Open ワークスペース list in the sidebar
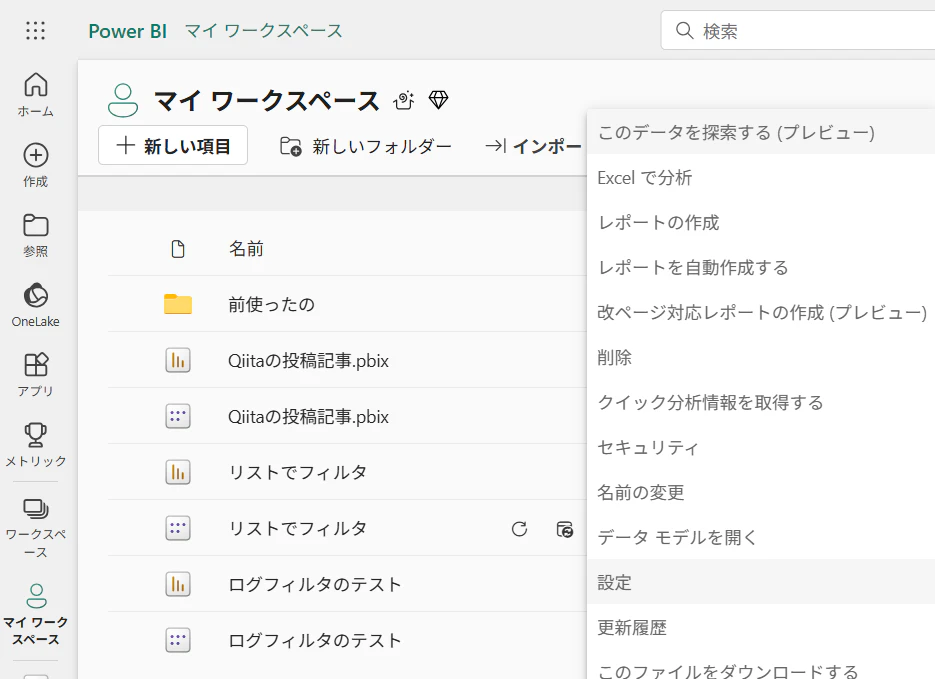Viewport: 935px width, 679px height. click(35, 527)
